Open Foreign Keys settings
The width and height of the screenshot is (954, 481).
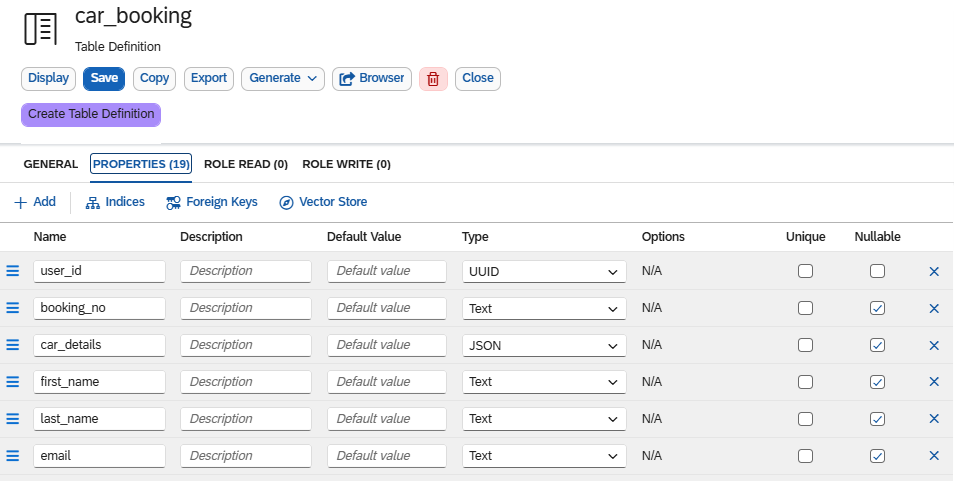[212, 202]
